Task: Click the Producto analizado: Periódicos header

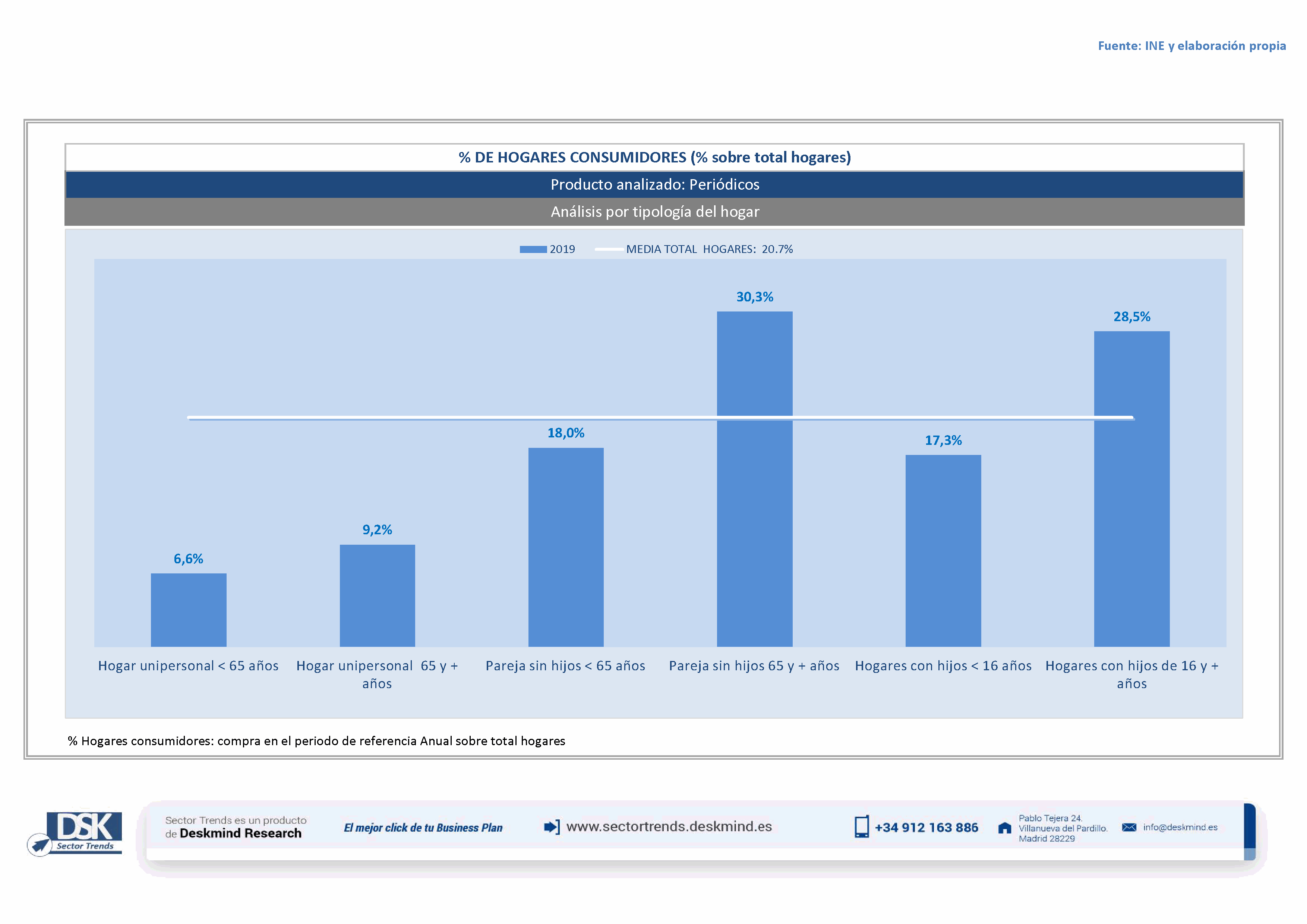Action: click(655, 184)
